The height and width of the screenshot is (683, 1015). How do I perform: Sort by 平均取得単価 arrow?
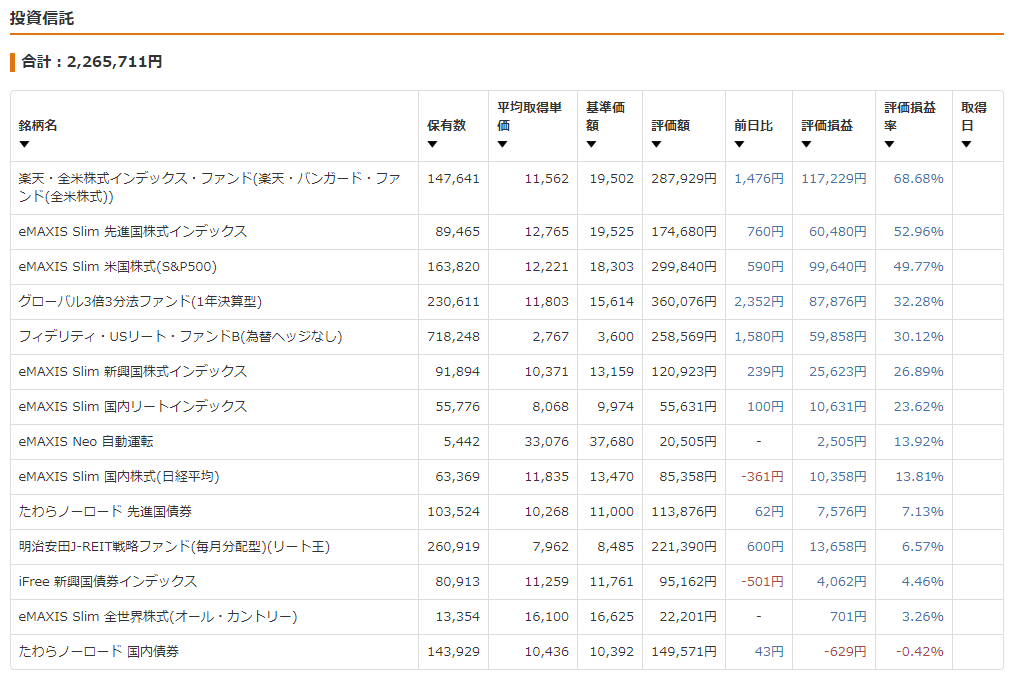click(x=502, y=144)
